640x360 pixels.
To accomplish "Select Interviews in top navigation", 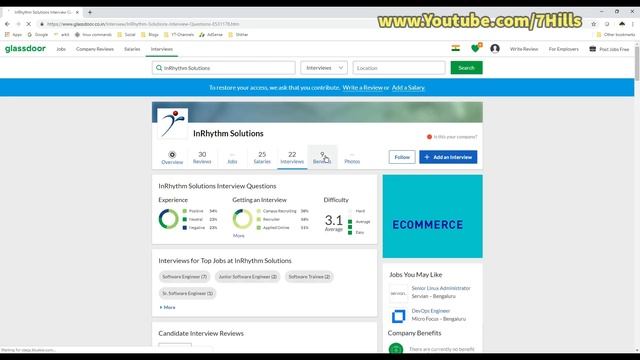I will [x=162, y=49].
